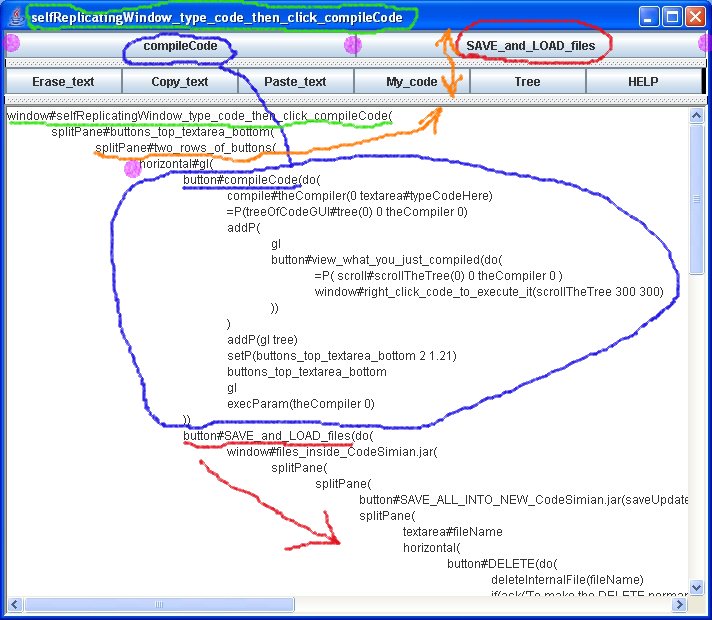The width and height of the screenshot is (712, 620).
Task: Select the My_code button
Action: pos(411,82)
